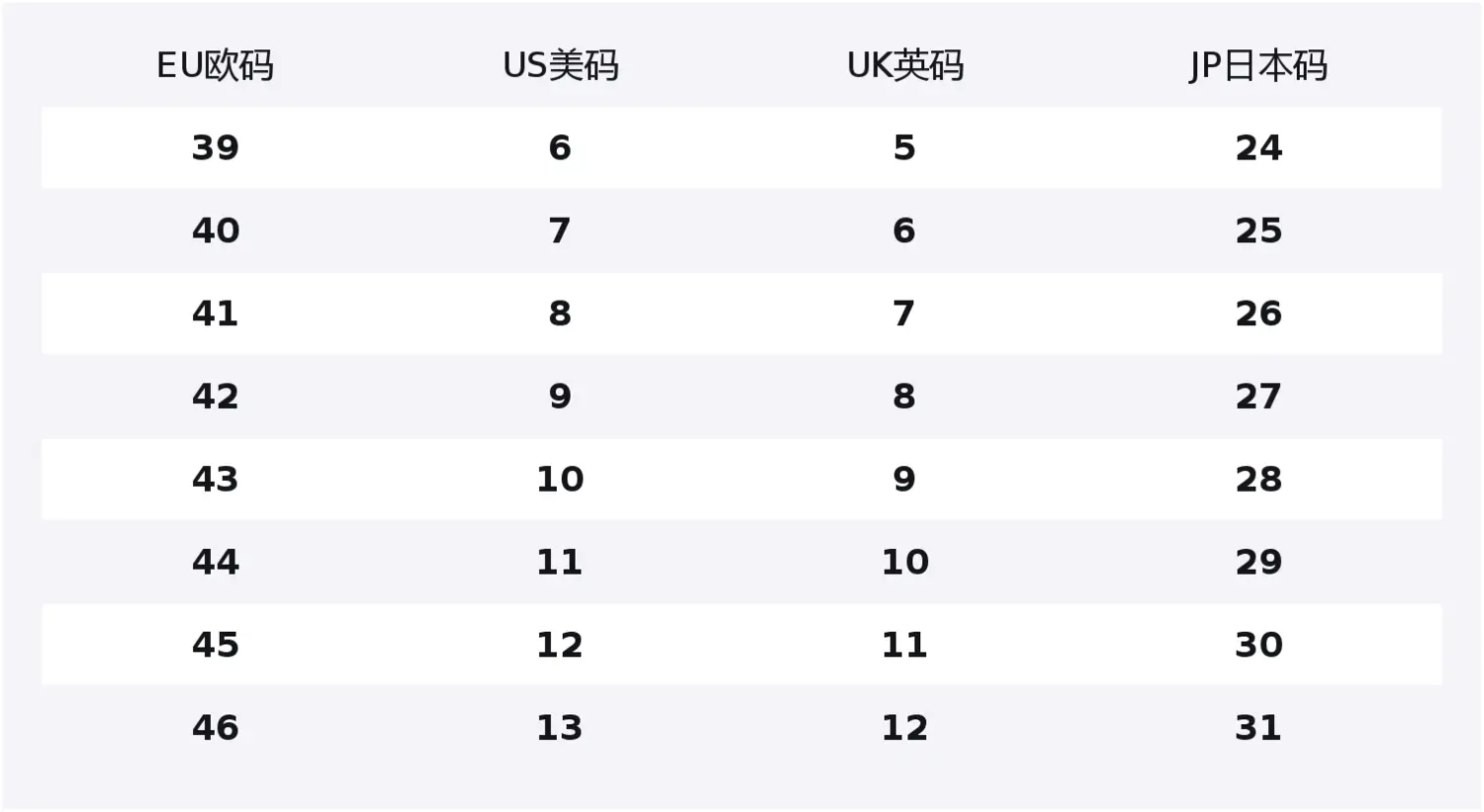Click JP size 31 cell
Image resolution: width=1484 pixels, height=812 pixels.
[x=1258, y=728]
